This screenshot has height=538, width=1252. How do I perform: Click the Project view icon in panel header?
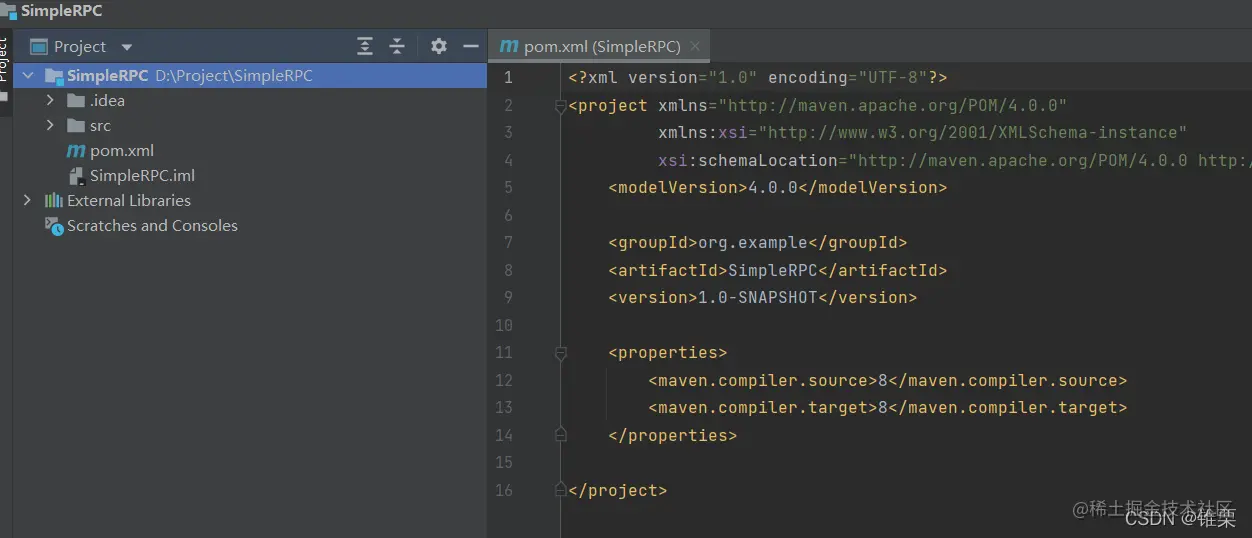click(39, 46)
